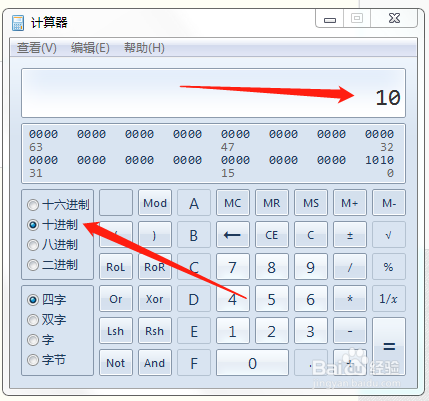Click the digit 6 key
Screen dimensions: 429x401
click(x=311, y=299)
